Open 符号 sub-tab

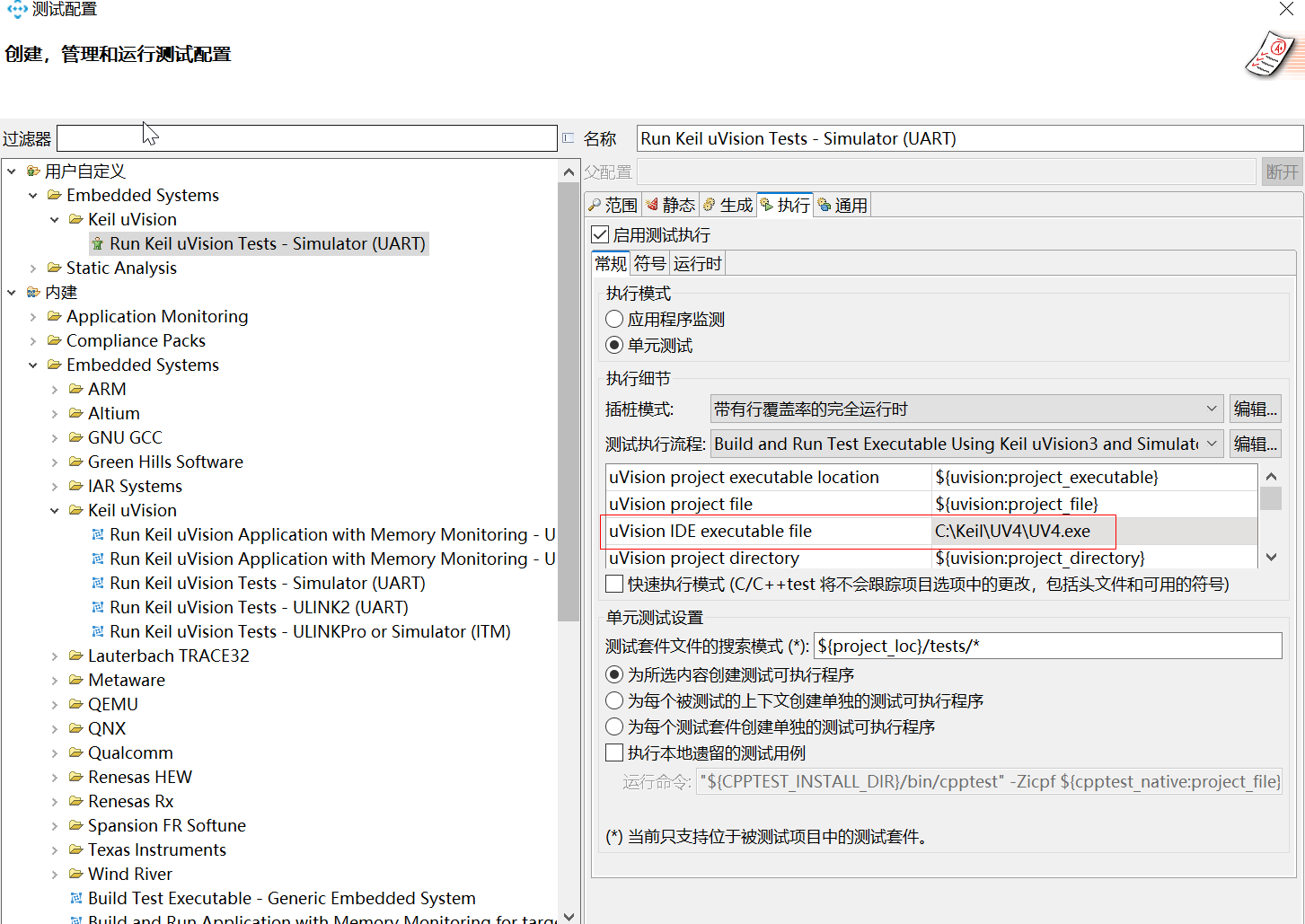point(650,263)
